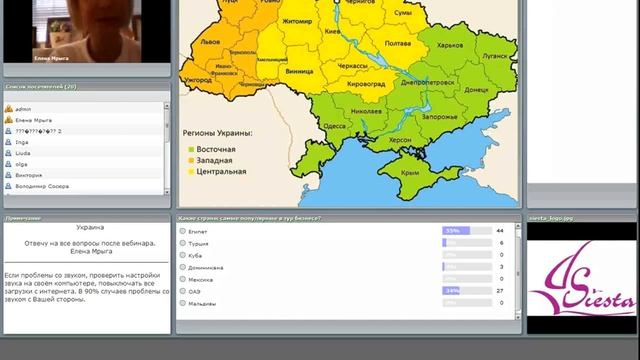Select Liuda in the visitor list
Image resolution: width=640 pixels, height=360 pixels.
coord(84,153)
